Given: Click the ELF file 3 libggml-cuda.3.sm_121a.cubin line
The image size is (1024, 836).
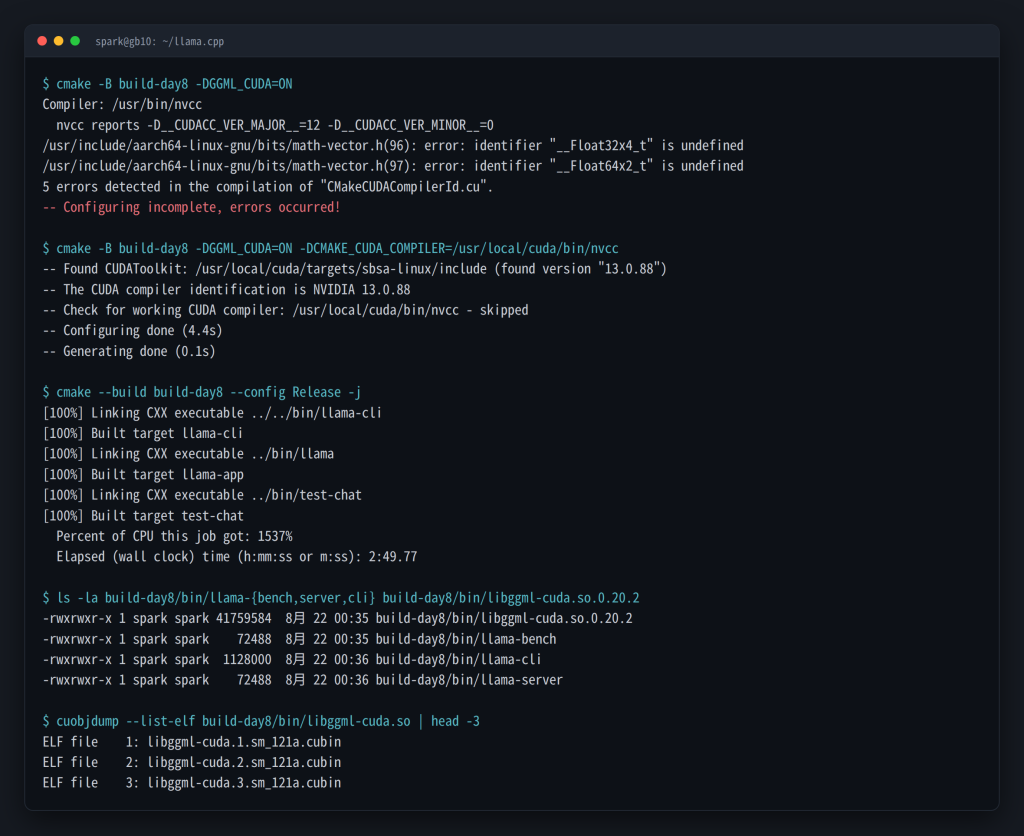Looking at the screenshot, I should [192, 782].
